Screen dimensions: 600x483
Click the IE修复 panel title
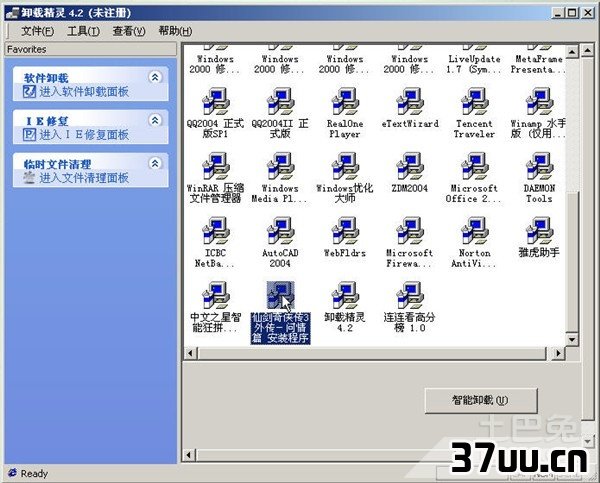coord(46,121)
